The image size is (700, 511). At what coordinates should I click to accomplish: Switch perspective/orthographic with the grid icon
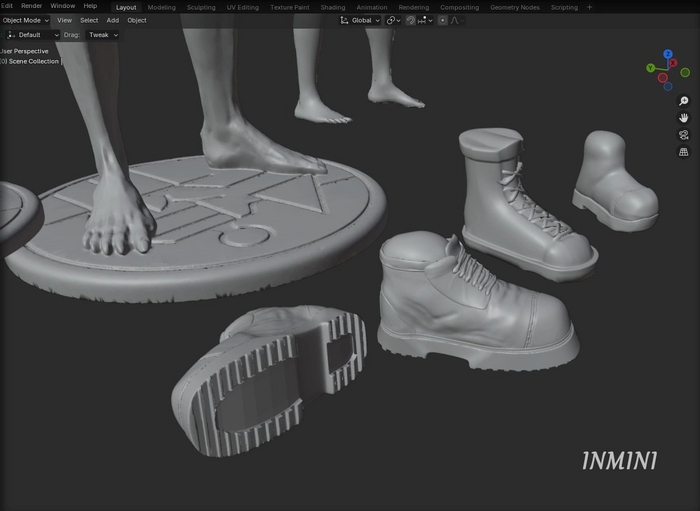[684, 152]
